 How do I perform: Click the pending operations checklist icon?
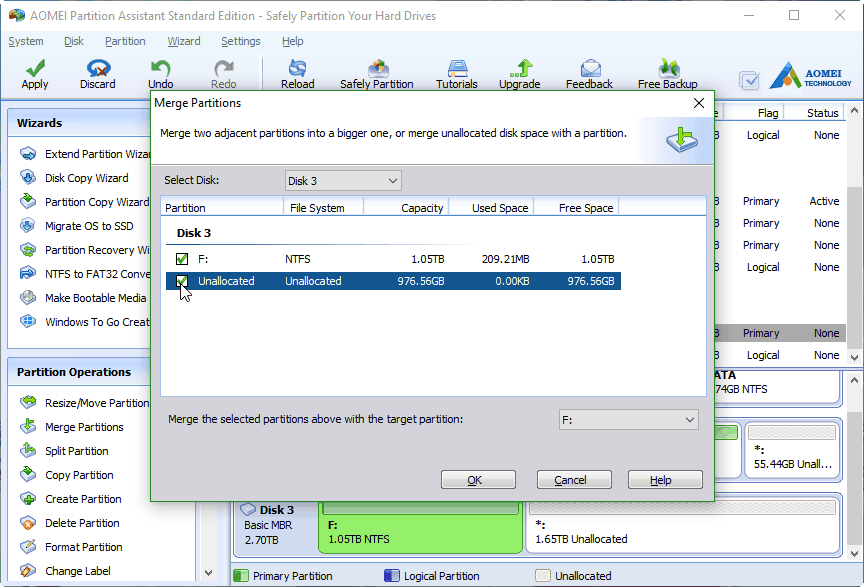[749, 80]
